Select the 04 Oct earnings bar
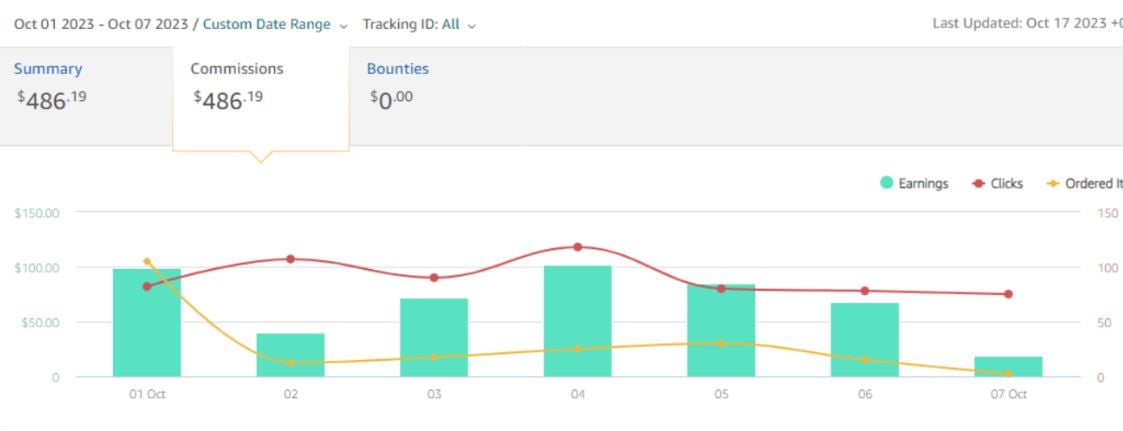1123x431 pixels. point(578,322)
